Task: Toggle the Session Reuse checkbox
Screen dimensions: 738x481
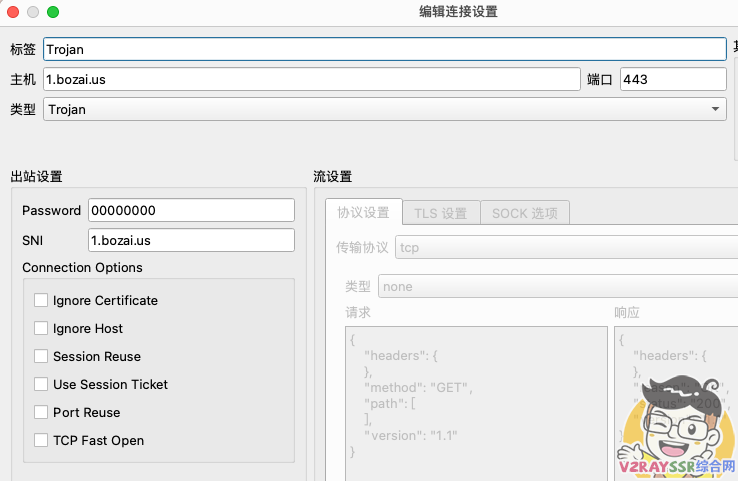Action: [x=41, y=356]
